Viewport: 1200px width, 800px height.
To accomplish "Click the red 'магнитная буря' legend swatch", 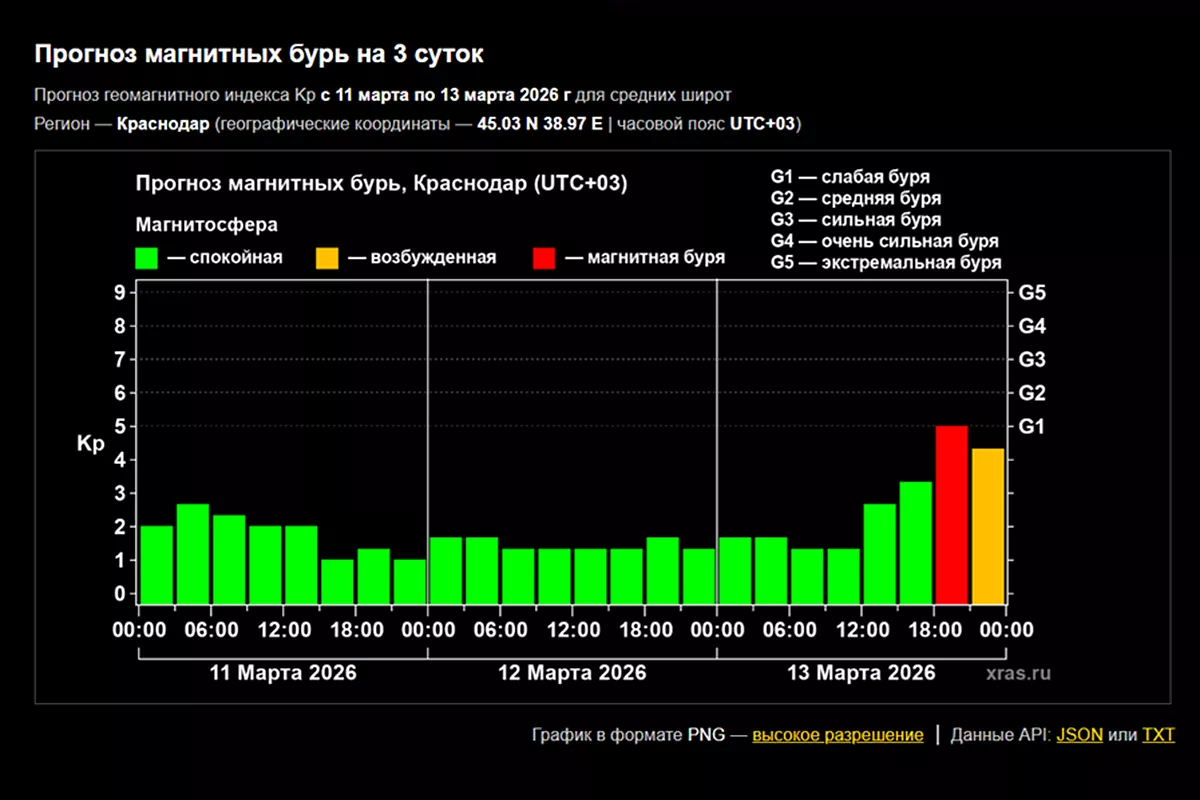I will coord(545,258).
